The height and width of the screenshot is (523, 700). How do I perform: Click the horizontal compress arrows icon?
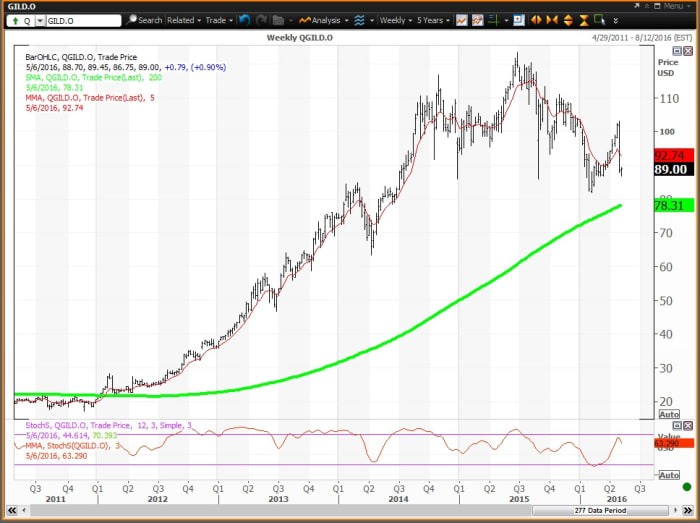pyautogui.click(x=551, y=20)
